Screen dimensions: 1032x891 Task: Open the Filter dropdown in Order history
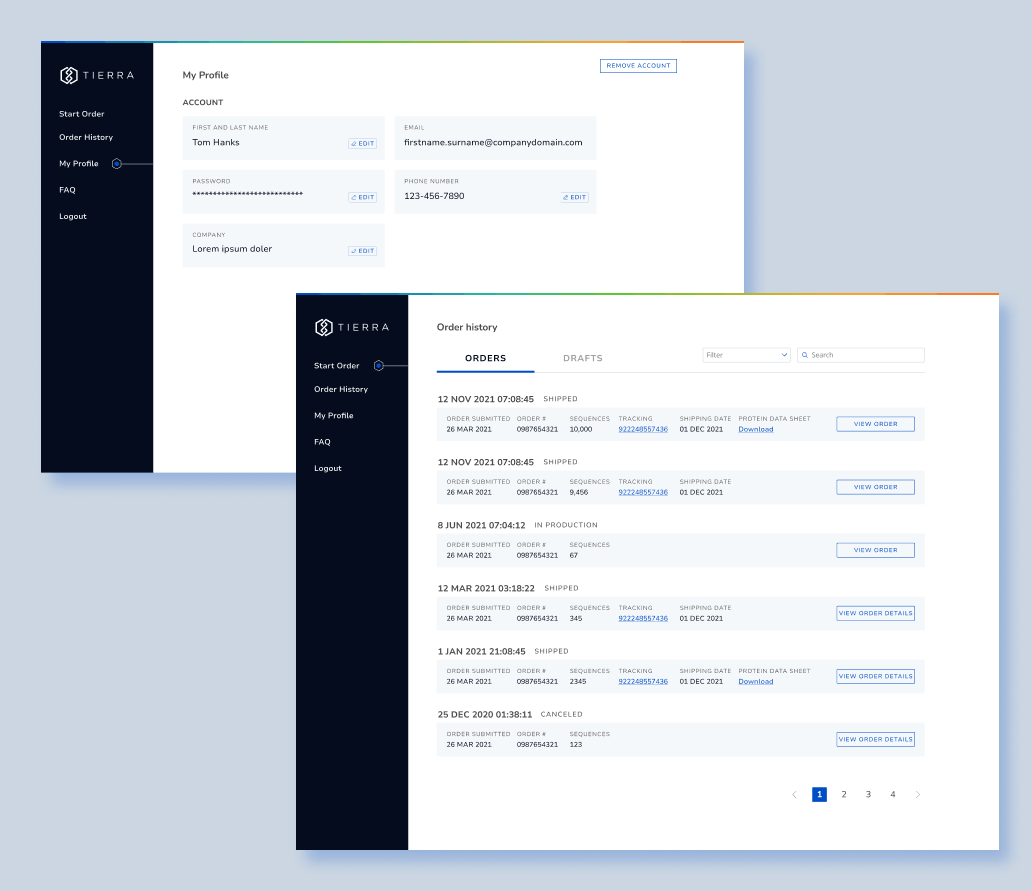[x=746, y=355]
